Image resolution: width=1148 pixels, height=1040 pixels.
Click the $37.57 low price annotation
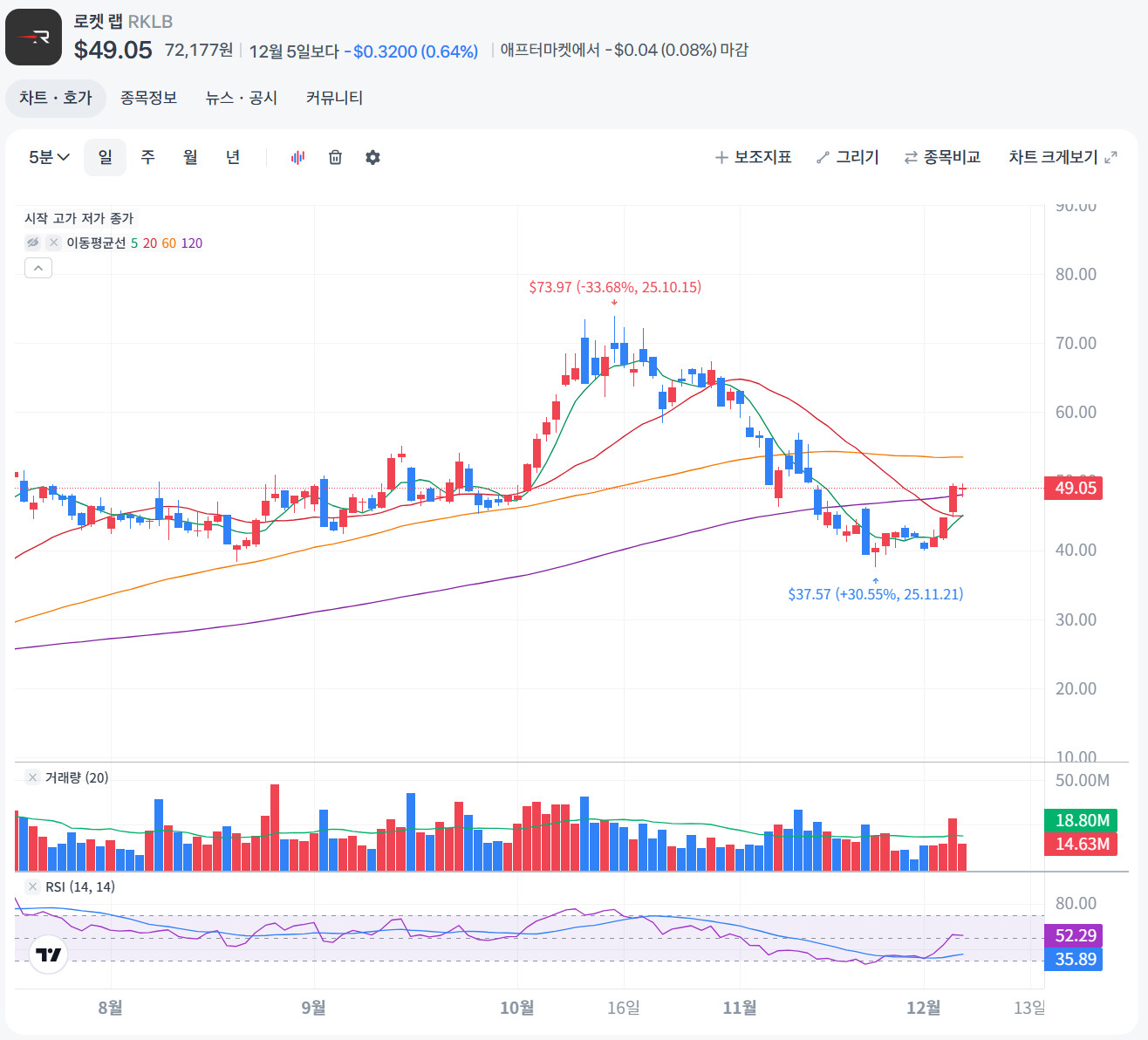pyautogui.click(x=875, y=594)
